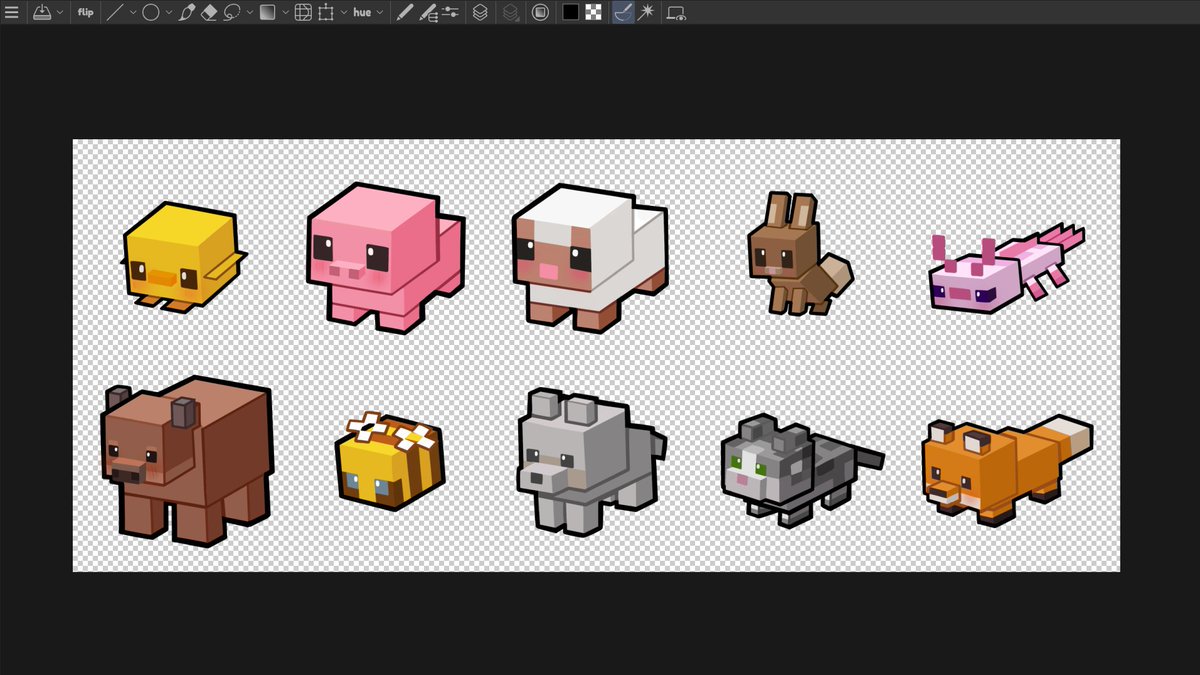This screenshot has width=1200, height=675.
Task: Expand the Gradient tool options arrow
Action: pos(285,13)
